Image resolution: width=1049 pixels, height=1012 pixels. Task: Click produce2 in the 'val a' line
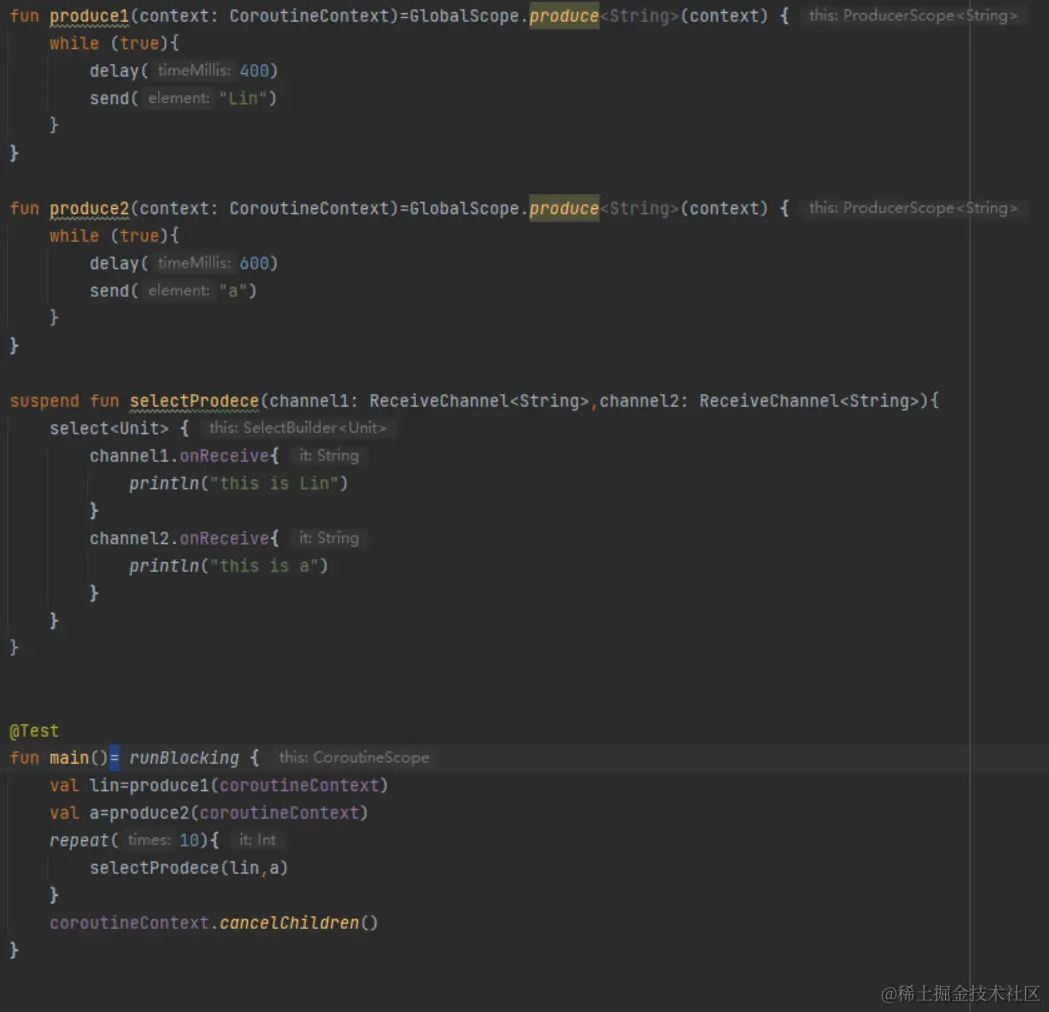click(x=149, y=813)
